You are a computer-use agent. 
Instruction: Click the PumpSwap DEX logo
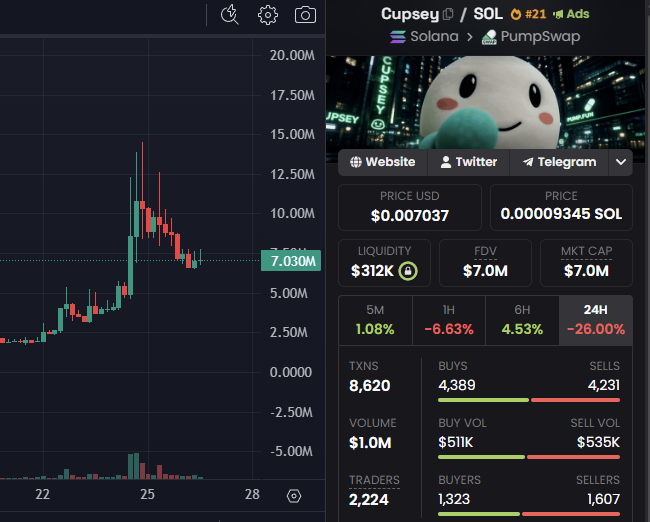(490, 37)
